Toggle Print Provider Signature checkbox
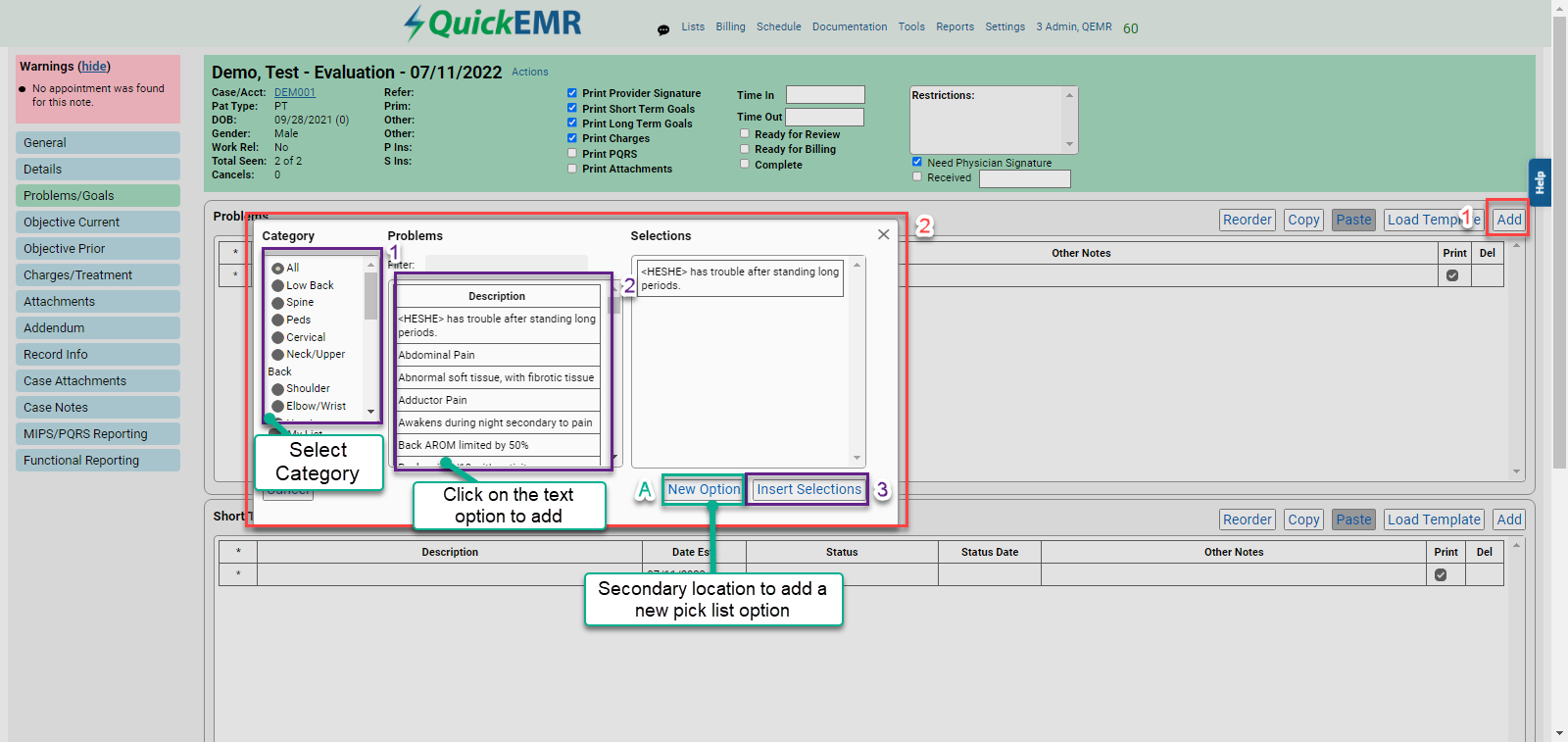Image resolution: width=1568 pixels, height=742 pixels. coord(572,93)
